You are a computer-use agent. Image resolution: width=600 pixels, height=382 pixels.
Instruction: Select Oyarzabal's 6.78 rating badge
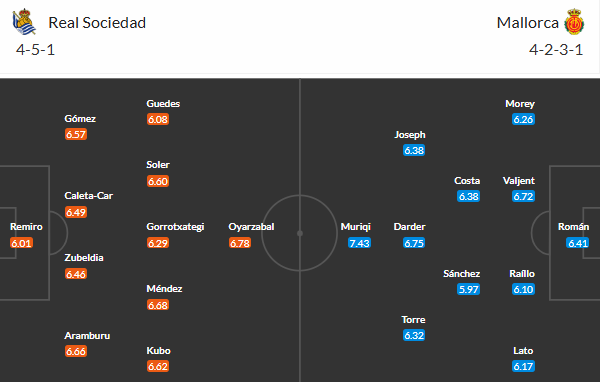click(240, 243)
